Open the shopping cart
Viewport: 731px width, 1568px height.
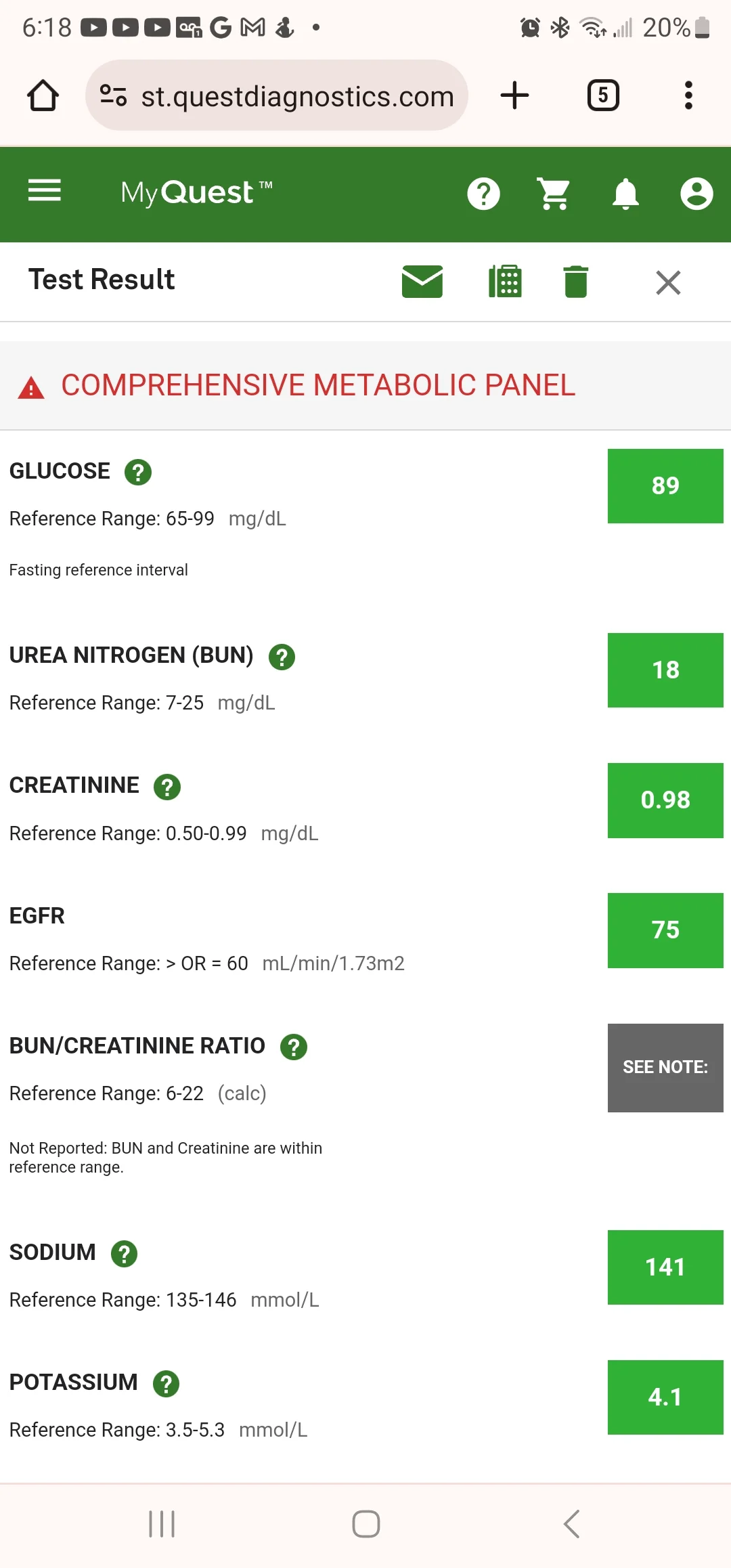pyautogui.click(x=554, y=194)
